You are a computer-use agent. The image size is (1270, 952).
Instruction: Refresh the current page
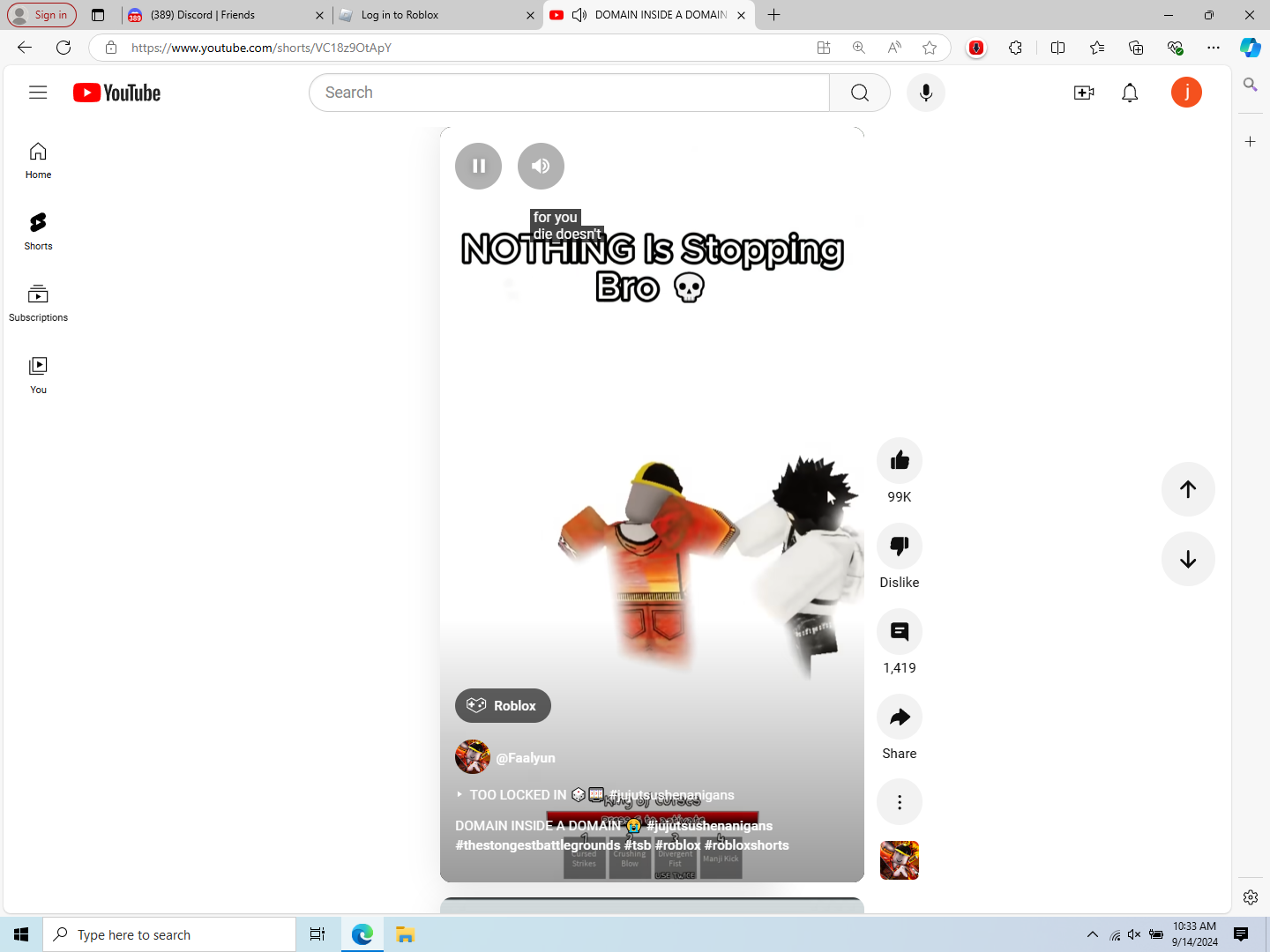coord(63,48)
